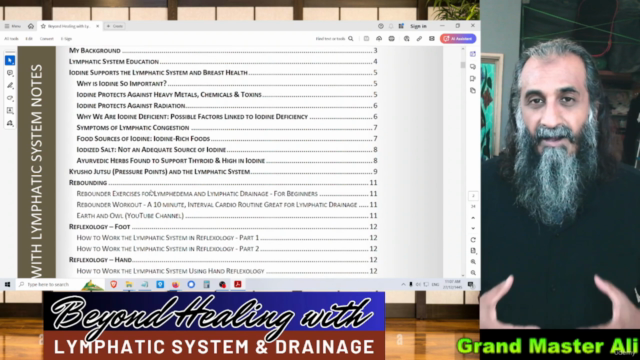Open the Acrobat home icon
Viewport: 640px width, 360px height.
coord(31,26)
